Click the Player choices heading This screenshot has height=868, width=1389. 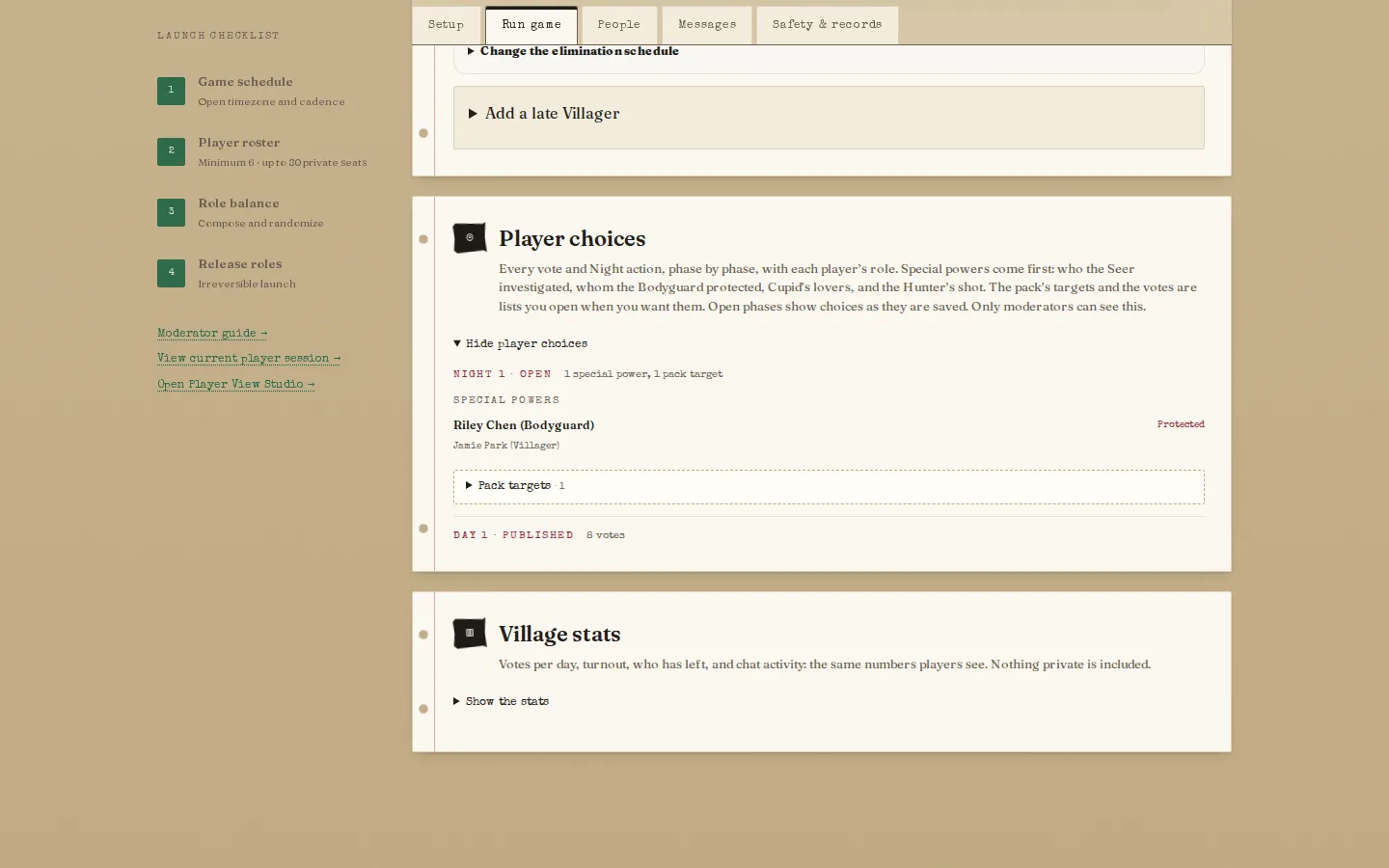572,238
